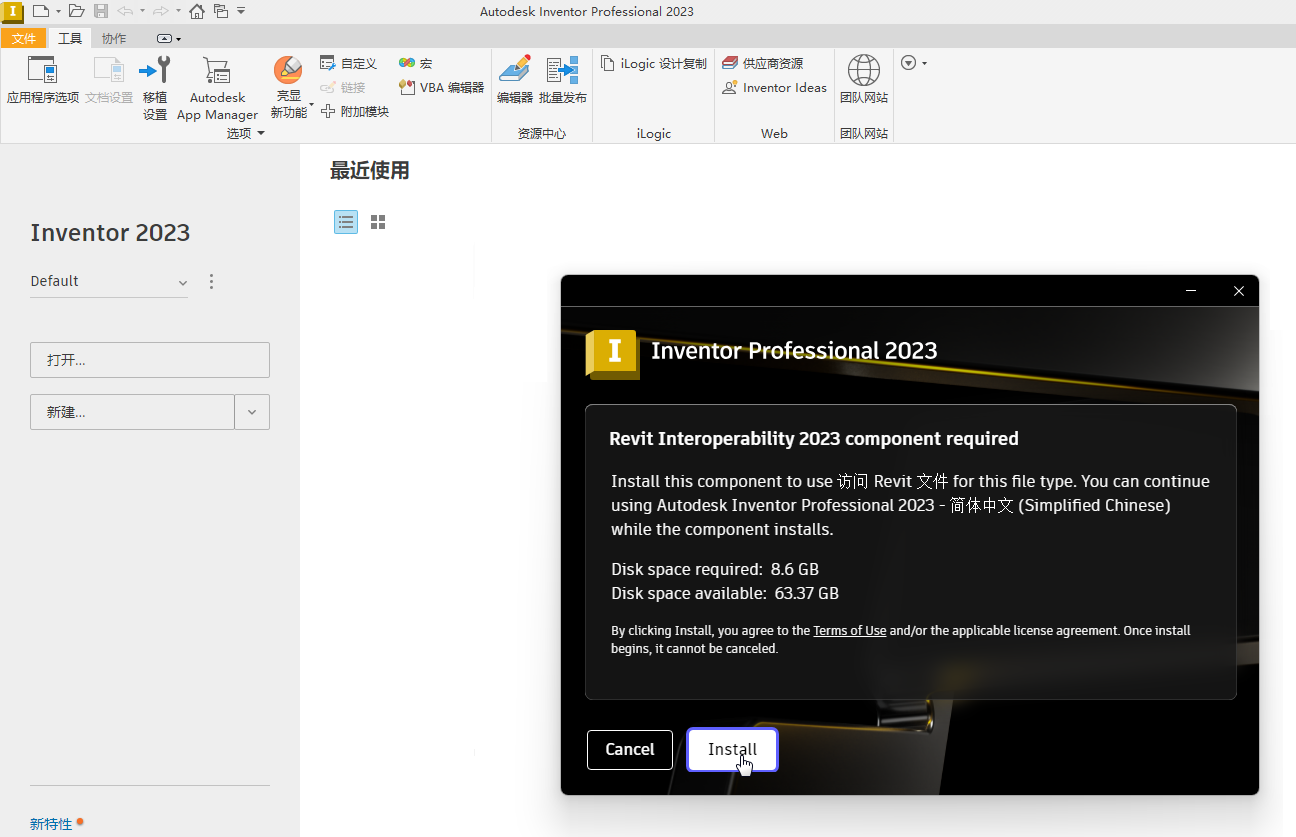
Task: Expand the 新建 split-button arrow
Action: tap(252, 412)
